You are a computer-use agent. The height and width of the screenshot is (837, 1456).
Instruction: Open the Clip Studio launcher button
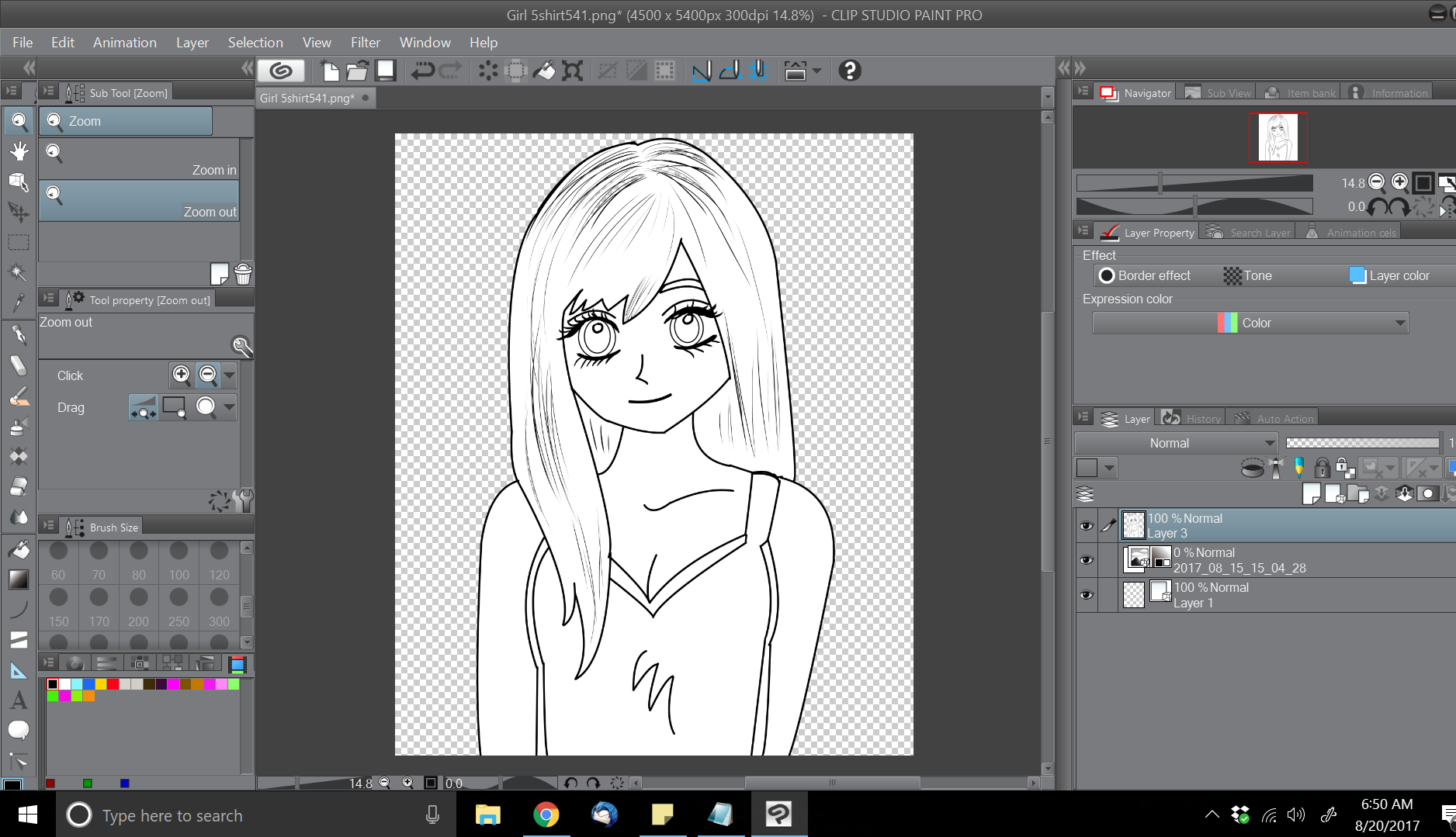(281, 71)
